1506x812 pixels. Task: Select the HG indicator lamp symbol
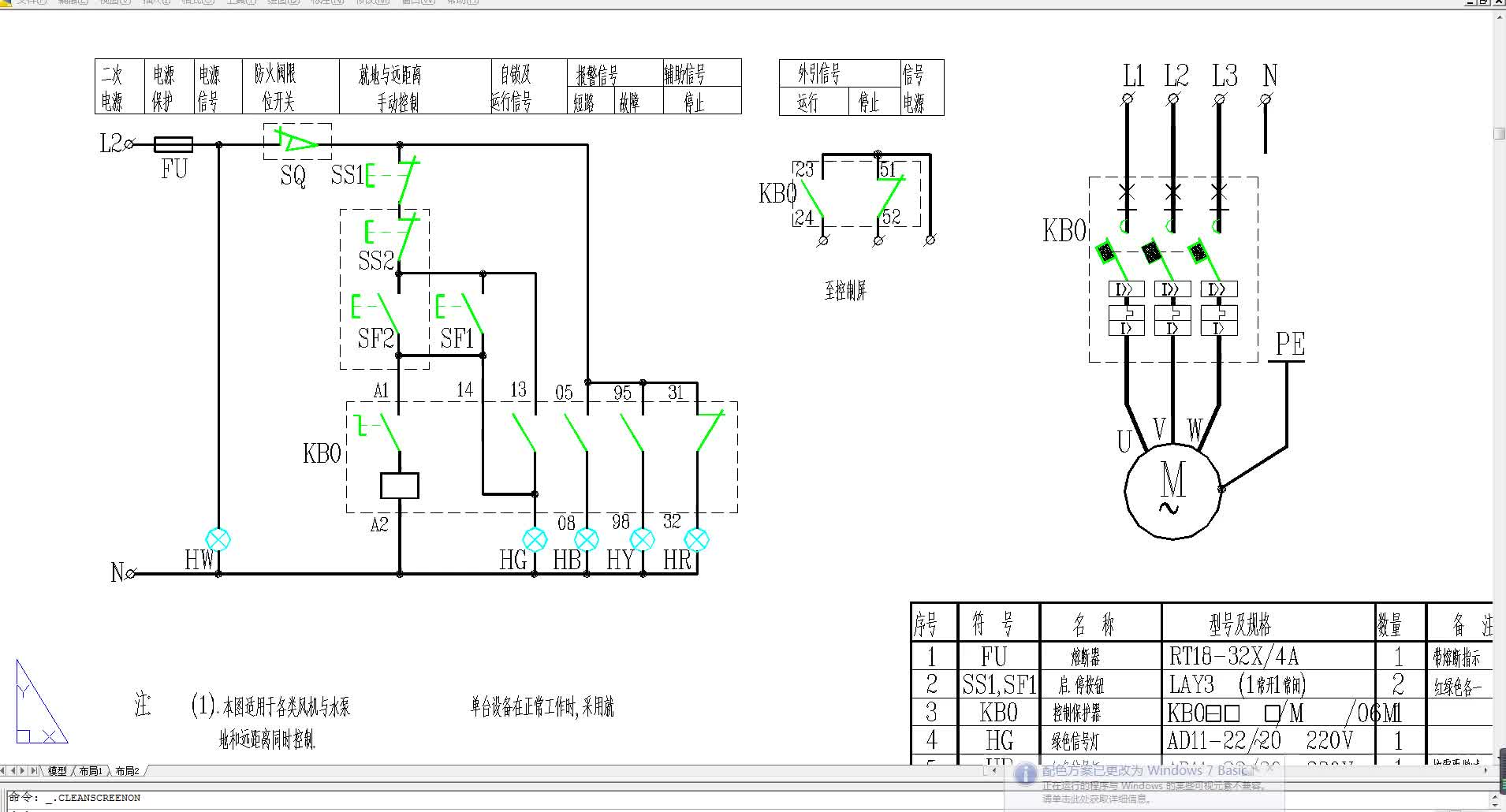tap(535, 540)
